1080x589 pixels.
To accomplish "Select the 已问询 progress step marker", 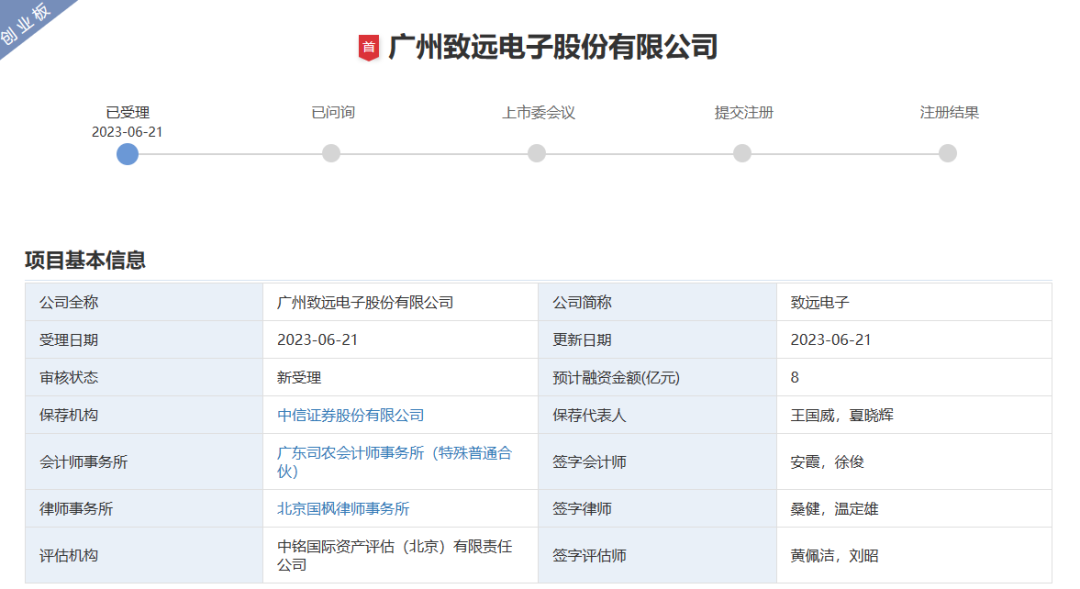I will pyautogui.click(x=331, y=153).
